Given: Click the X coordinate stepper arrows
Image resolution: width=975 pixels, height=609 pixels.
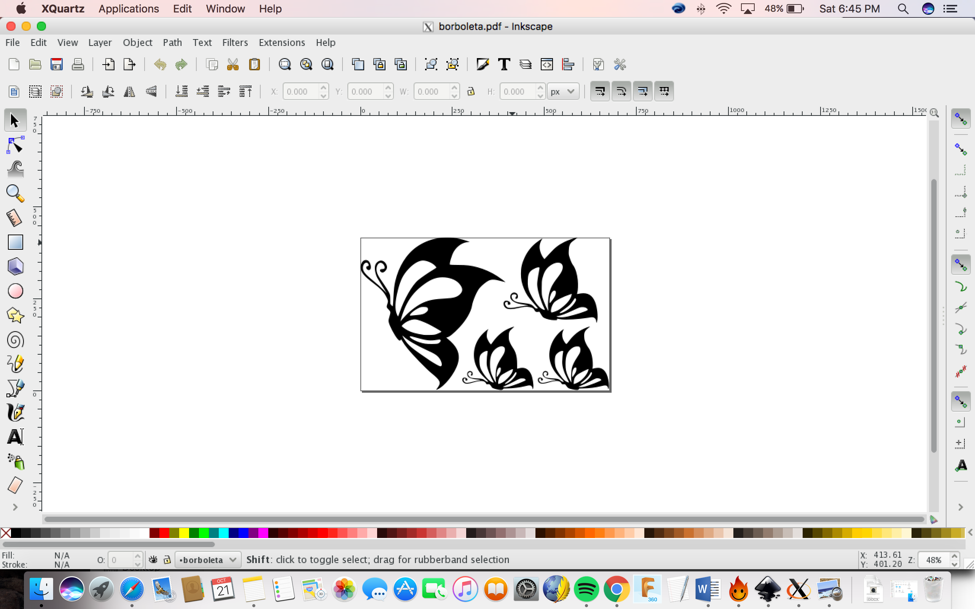Looking at the screenshot, I should coord(323,91).
